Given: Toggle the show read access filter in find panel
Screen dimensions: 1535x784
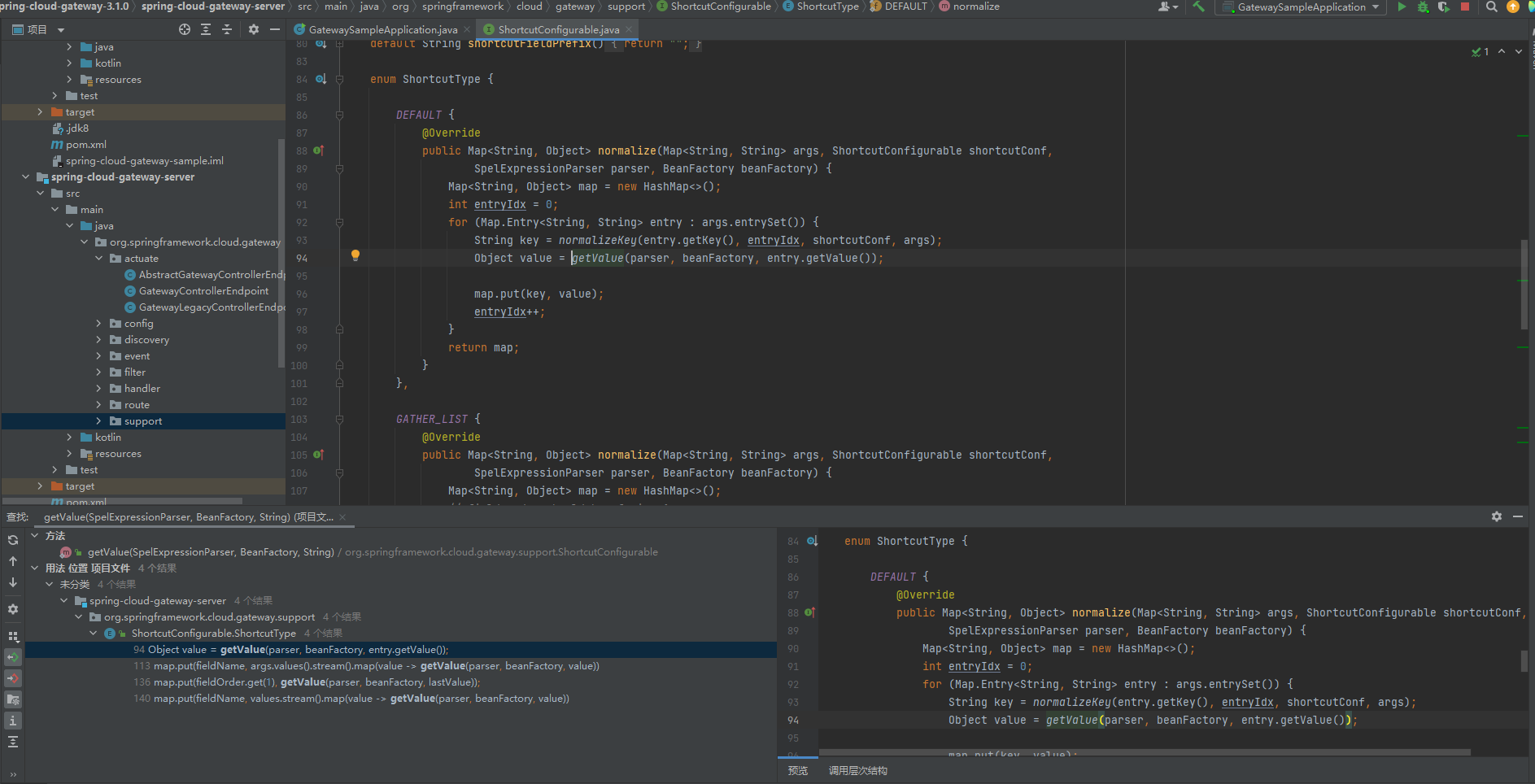Looking at the screenshot, I should 13,657.
